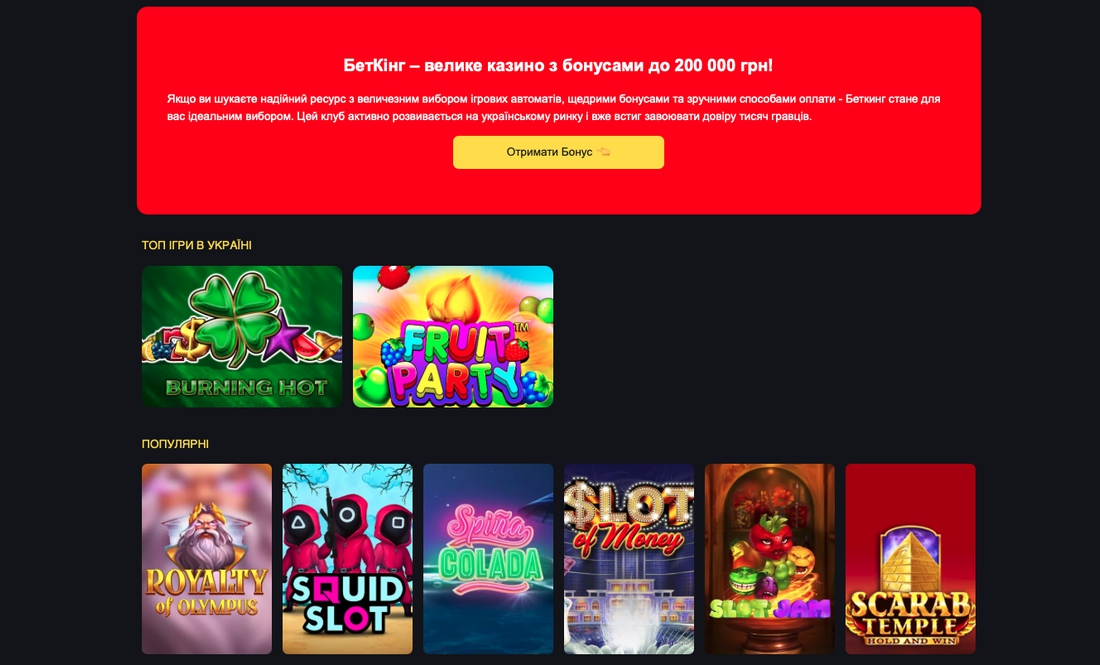Click the banner description paragraph text
The width and height of the screenshot is (1100, 665).
(554, 107)
